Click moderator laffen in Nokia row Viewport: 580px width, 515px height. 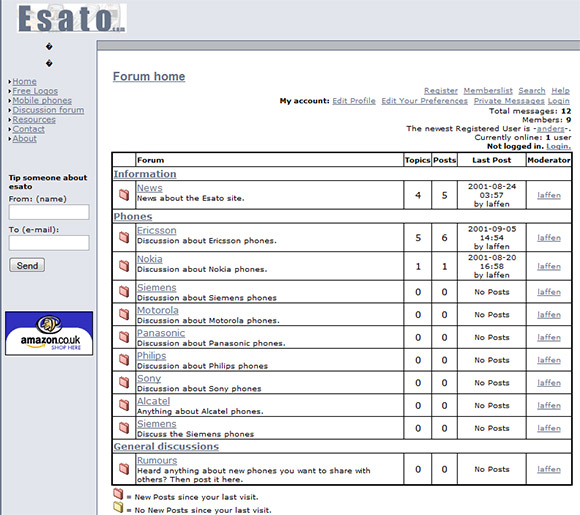(549, 266)
